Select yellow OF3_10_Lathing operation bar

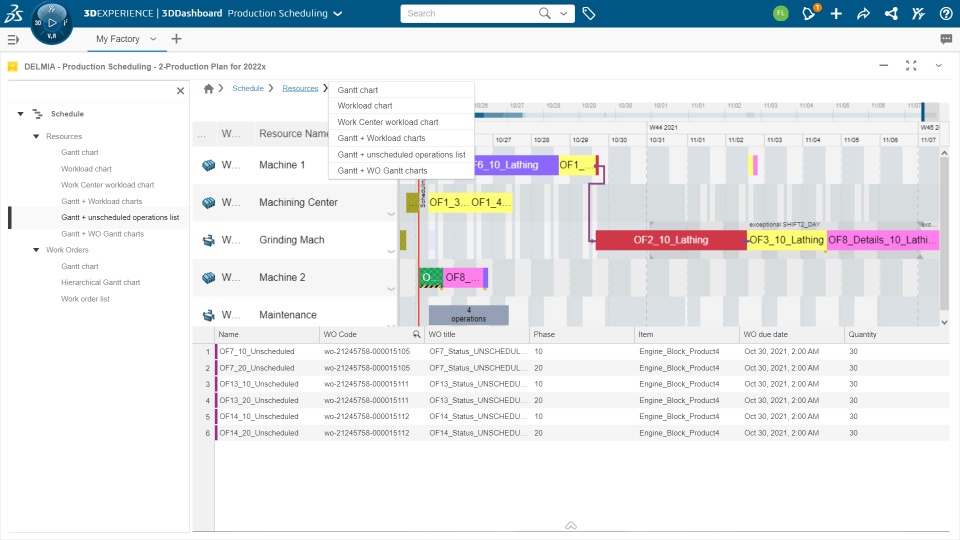pyautogui.click(x=787, y=240)
